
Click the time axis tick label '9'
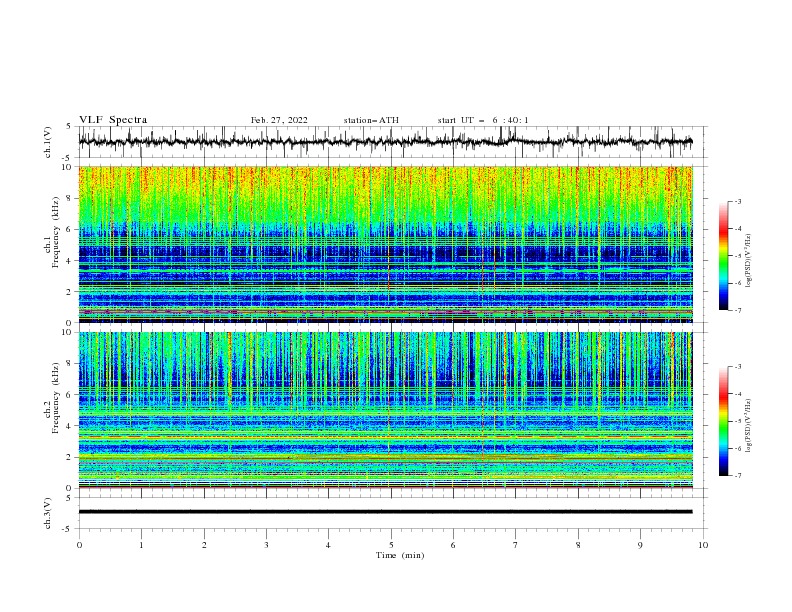point(640,545)
